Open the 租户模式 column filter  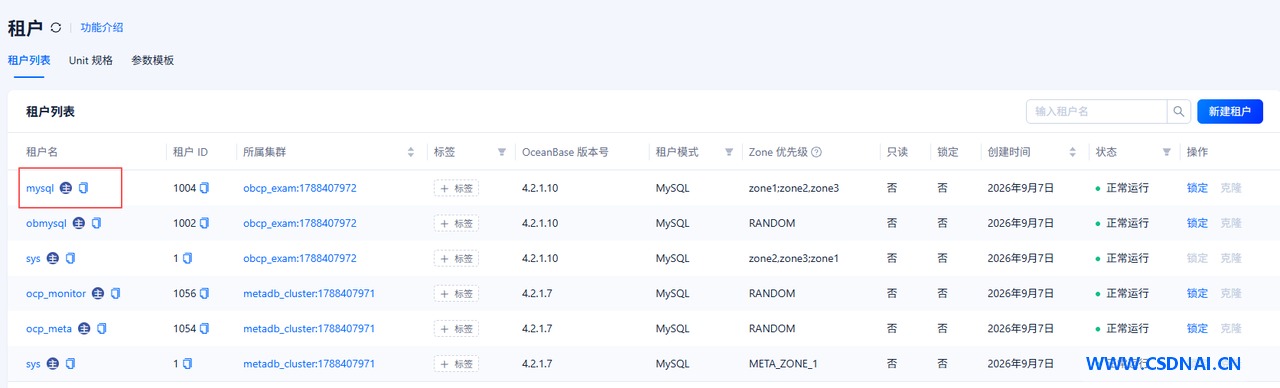coord(729,152)
